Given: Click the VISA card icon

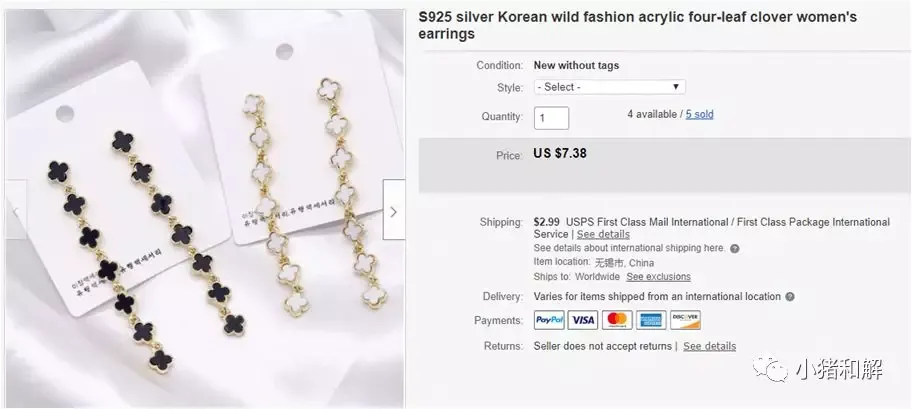Looking at the screenshot, I should coord(583,320).
